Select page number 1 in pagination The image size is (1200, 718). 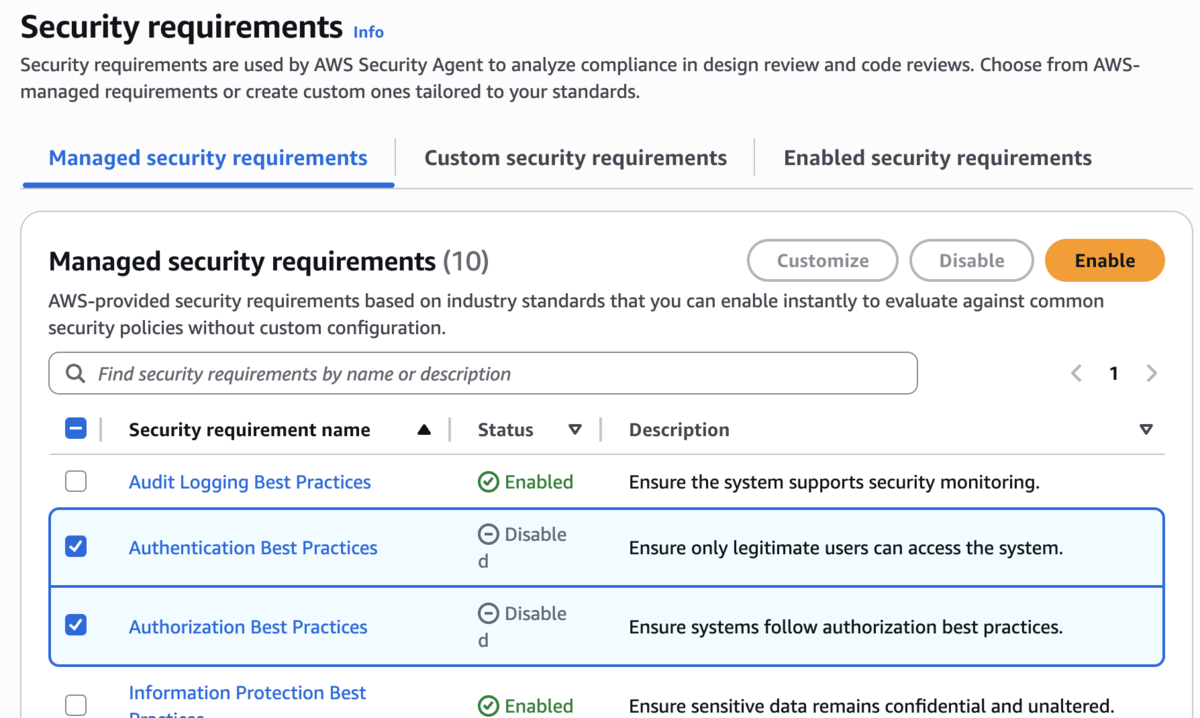tap(1113, 374)
